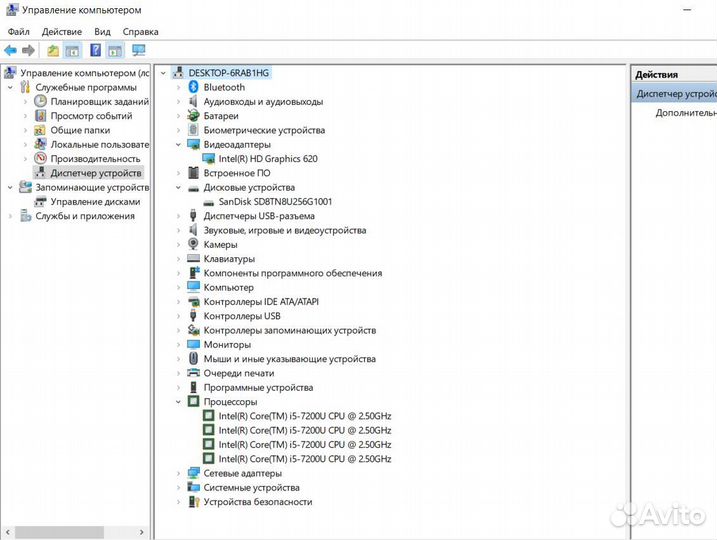This screenshot has height=540, width=717.
Task: Click the Back arrow toolbar icon
Action: [11, 50]
